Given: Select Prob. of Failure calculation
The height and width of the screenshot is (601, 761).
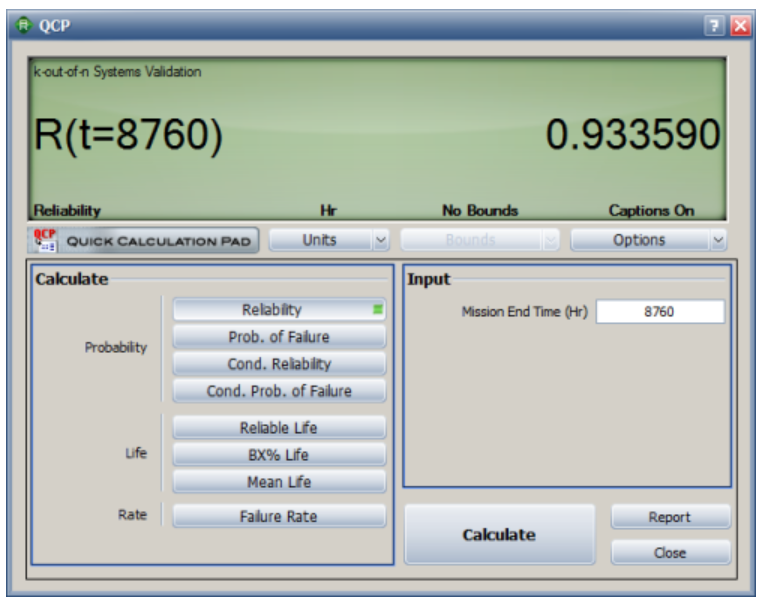Looking at the screenshot, I should tap(279, 336).
